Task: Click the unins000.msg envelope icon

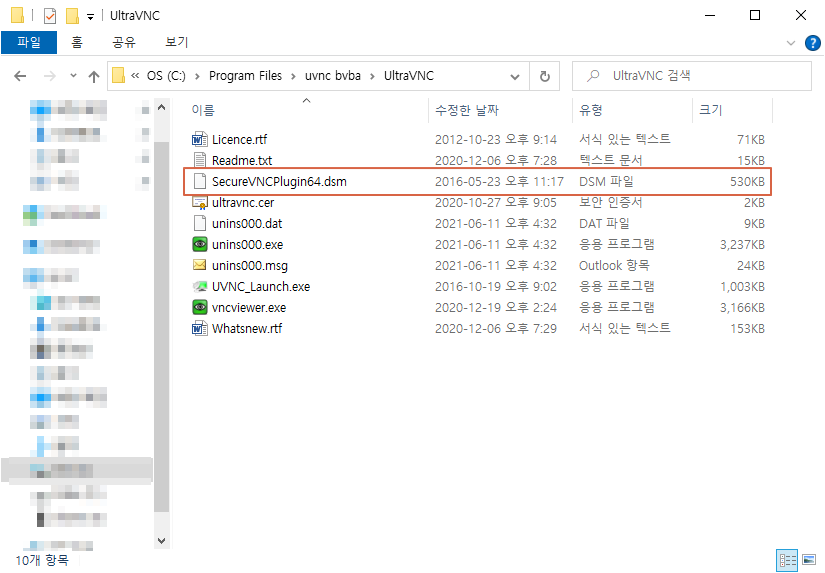Action: (x=199, y=265)
